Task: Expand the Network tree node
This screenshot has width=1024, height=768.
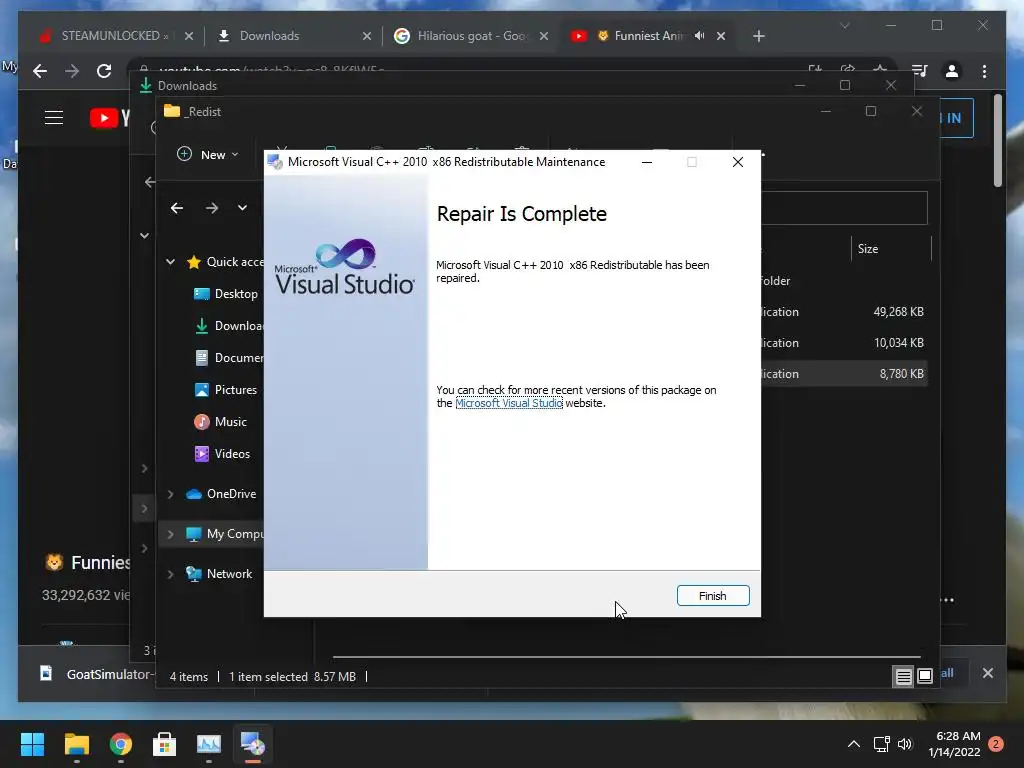Action: pyautogui.click(x=170, y=574)
